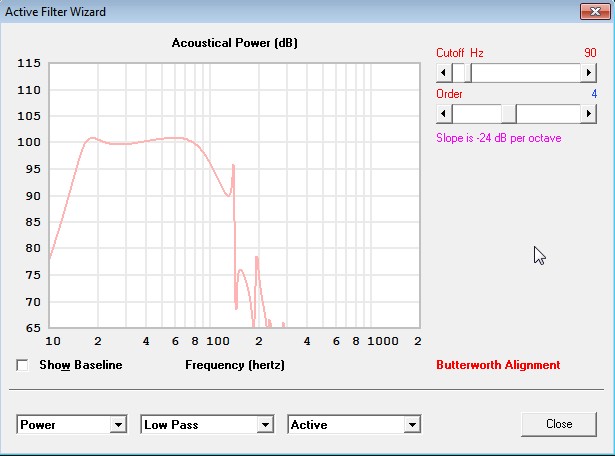
Task: Click the Order slider left arrow
Action: [x=444, y=114]
